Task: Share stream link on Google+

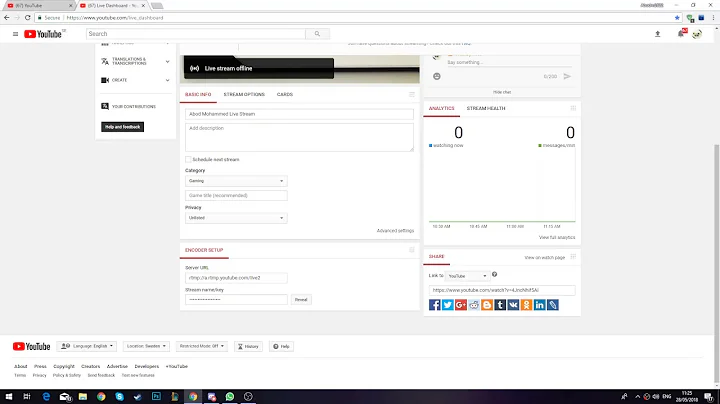Action: tap(461, 305)
